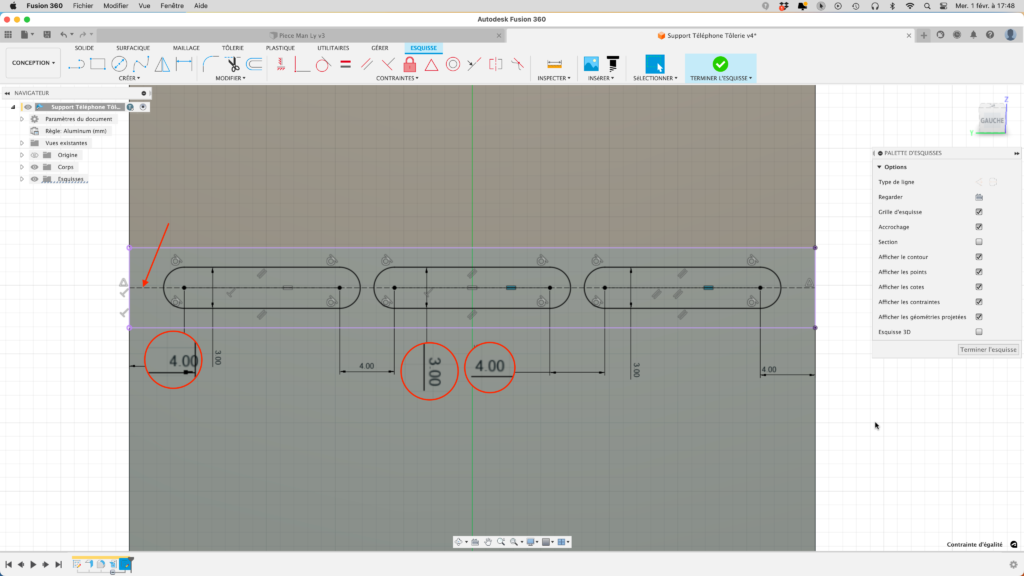
Task: Apply the Tangent constraint
Action: coord(323,64)
